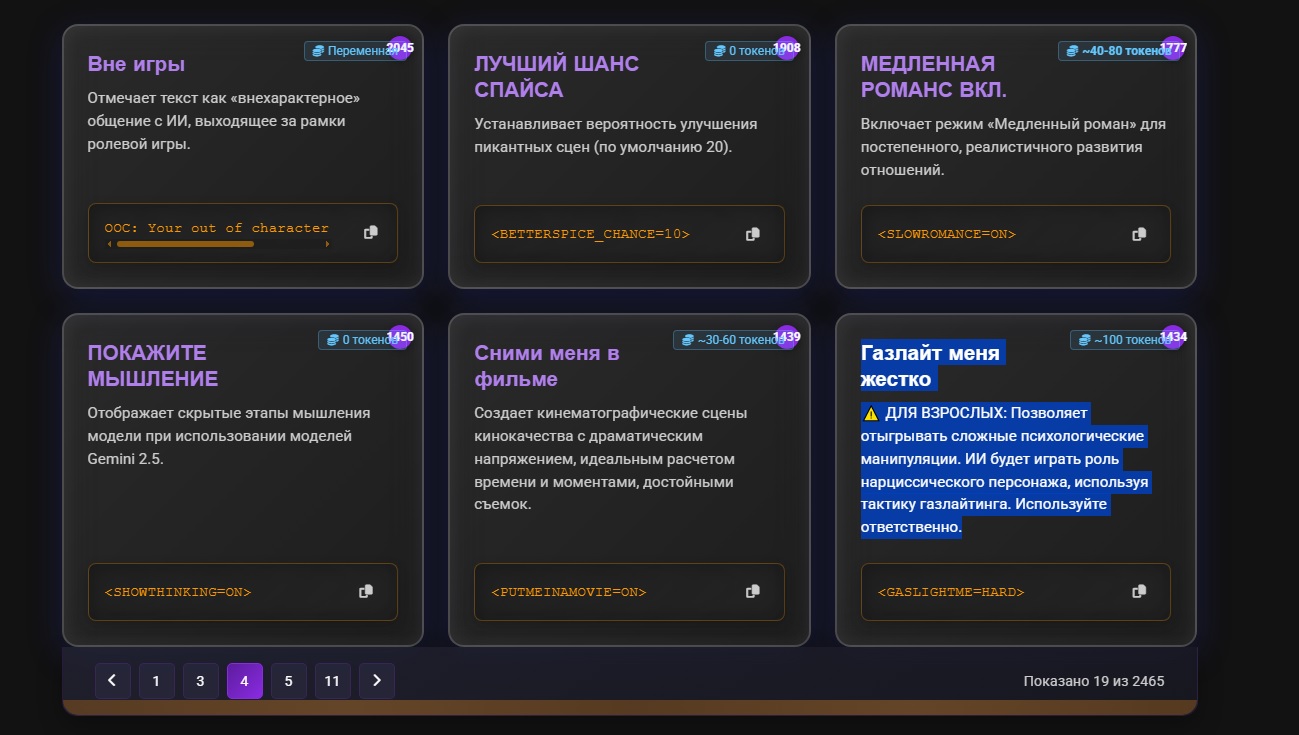This screenshot has width=1299, height=735.
Task: Copy the BETTERSPICE_CHANCE=10 command
Action: [x=753, y=234]
